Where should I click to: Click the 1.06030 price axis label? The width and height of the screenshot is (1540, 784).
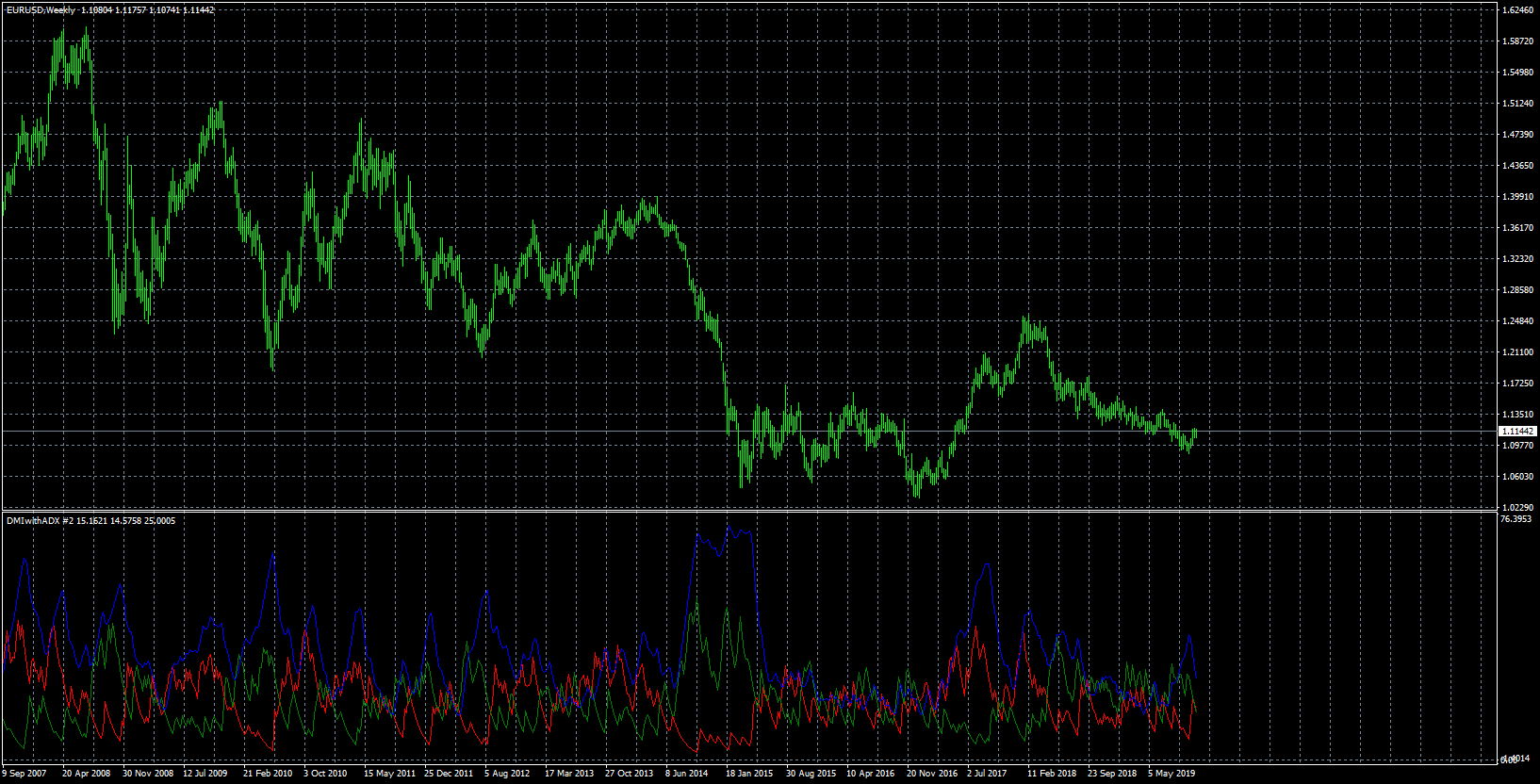coord(1517,477)
